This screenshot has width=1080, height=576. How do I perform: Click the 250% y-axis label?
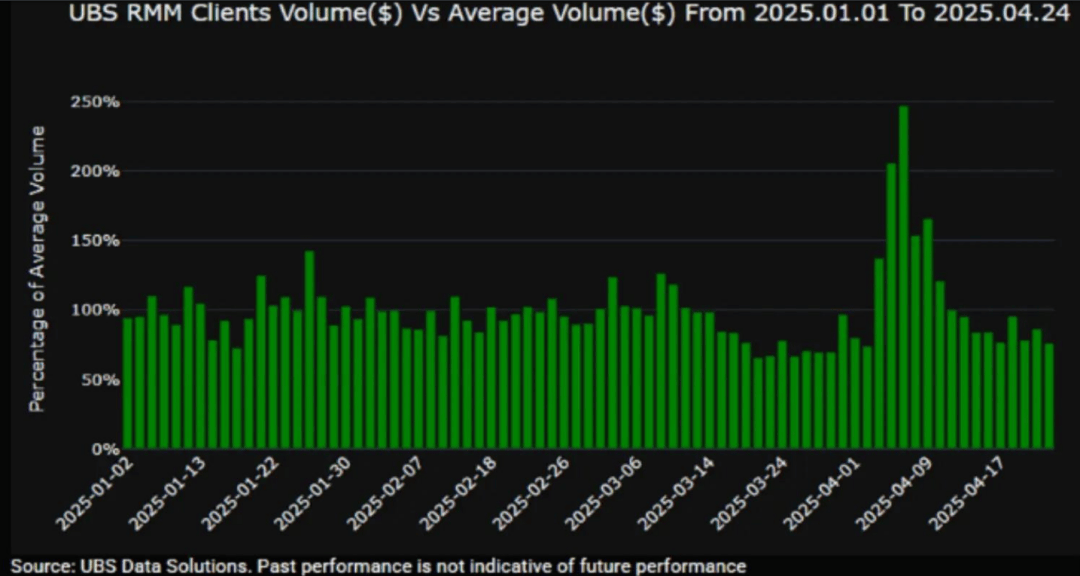coord(95,102)
